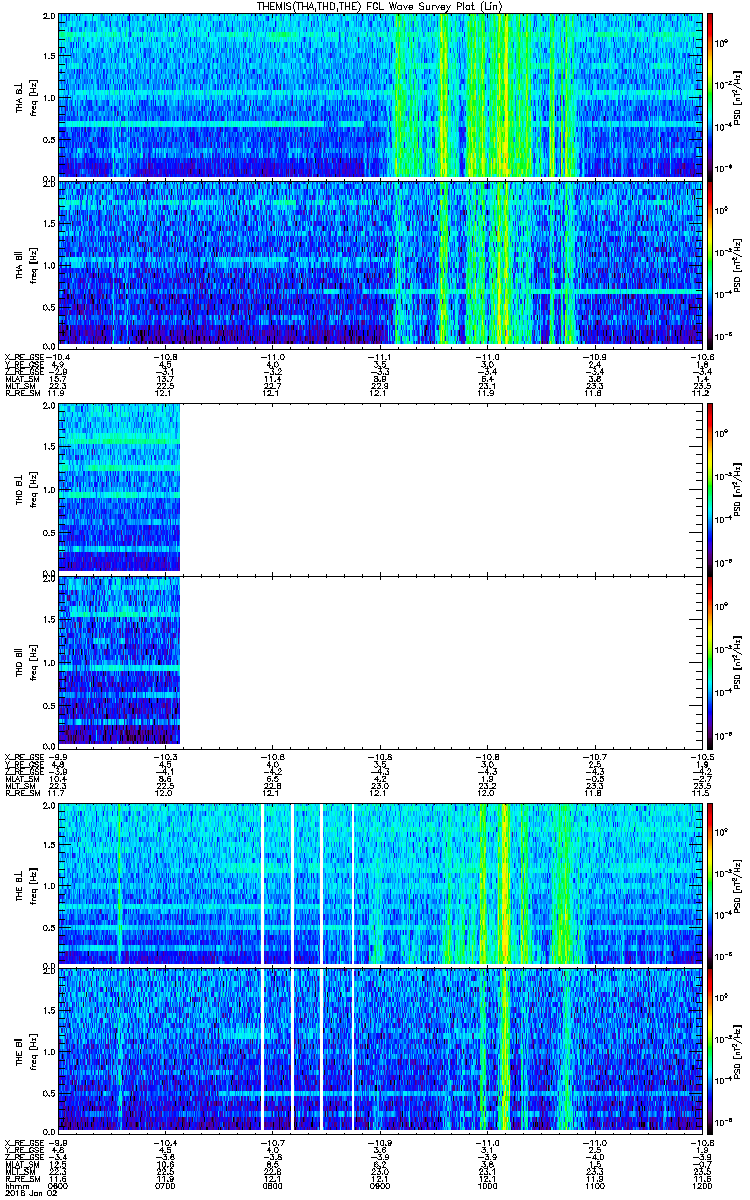
Task: Click the 0600 time tick label
Action: pos(58,1186)
